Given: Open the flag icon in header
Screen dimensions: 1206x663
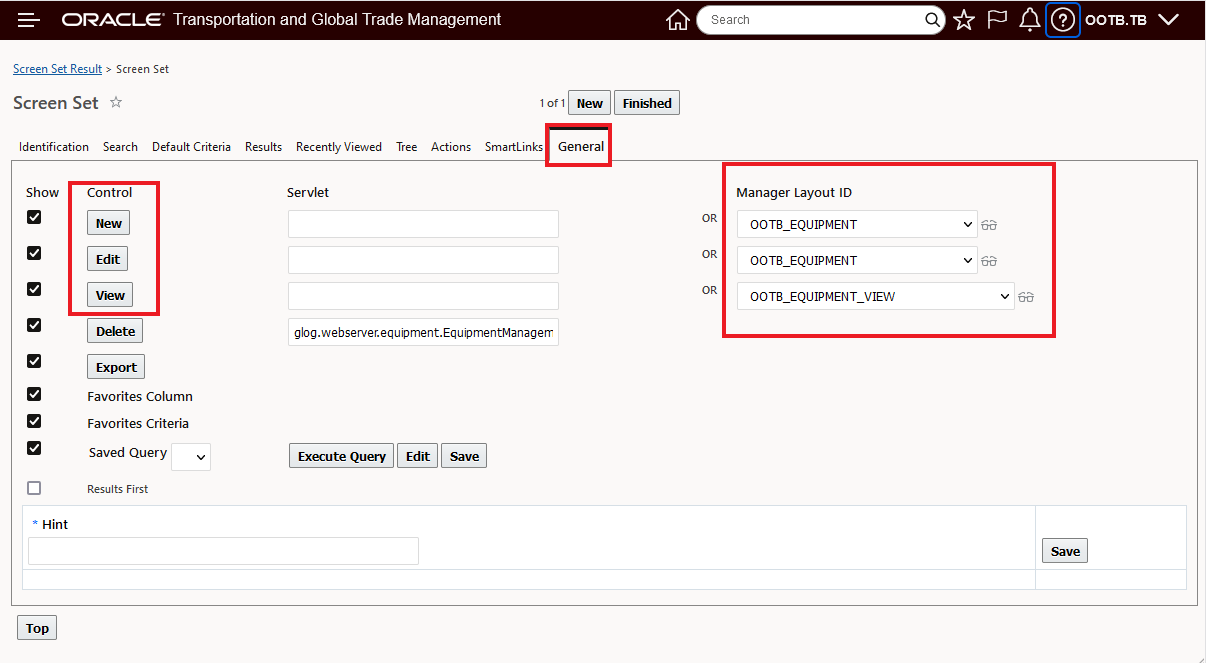Looking at the screenshot, I should (997, 20).
